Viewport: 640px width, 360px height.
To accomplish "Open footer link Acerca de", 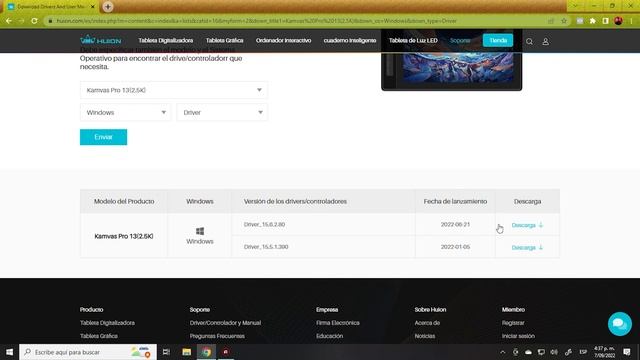I will coord(427,323).
